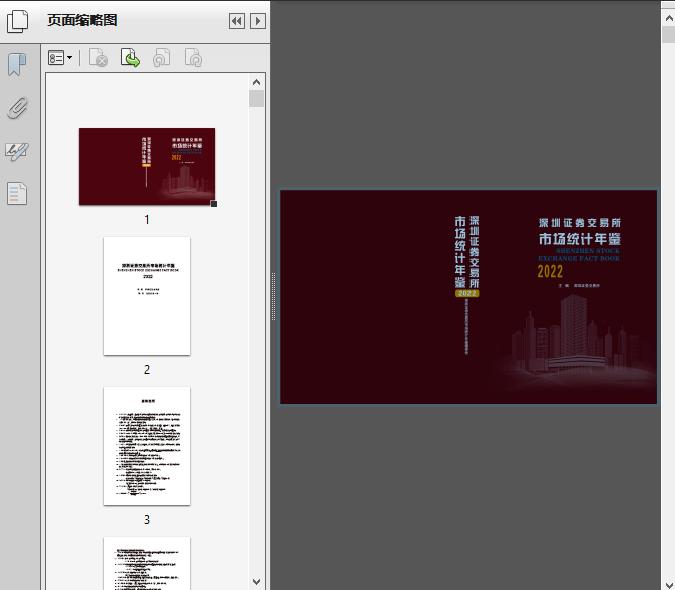The height and width of the screenshot is (590, 675).
Task: Click the expand panel right-arrow button
Action: [258, 21]
